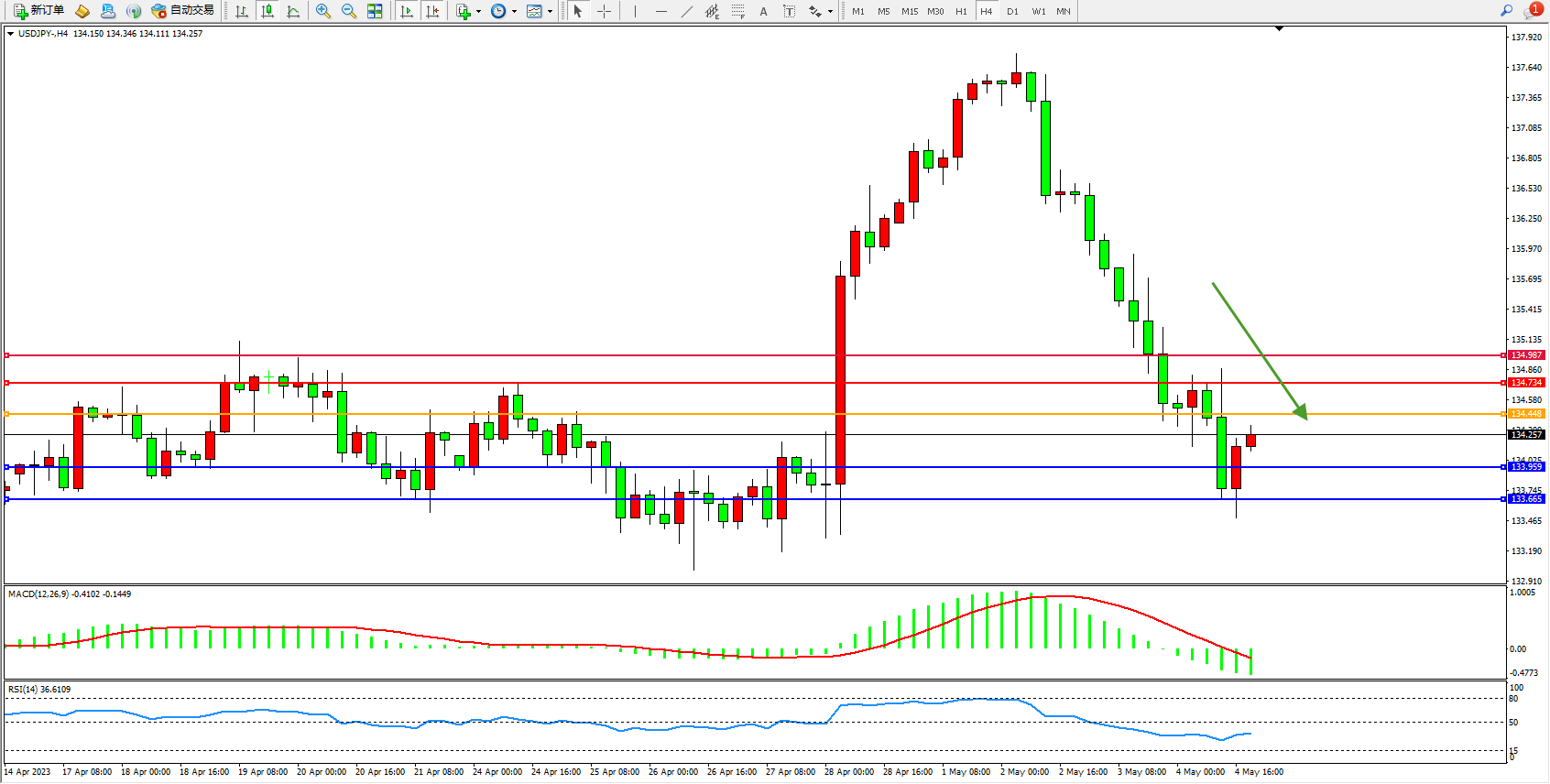This screenshot has height=784, width=1550.
Task: Switch to the D1 timeframe
Action: (x=1012, y=11)
